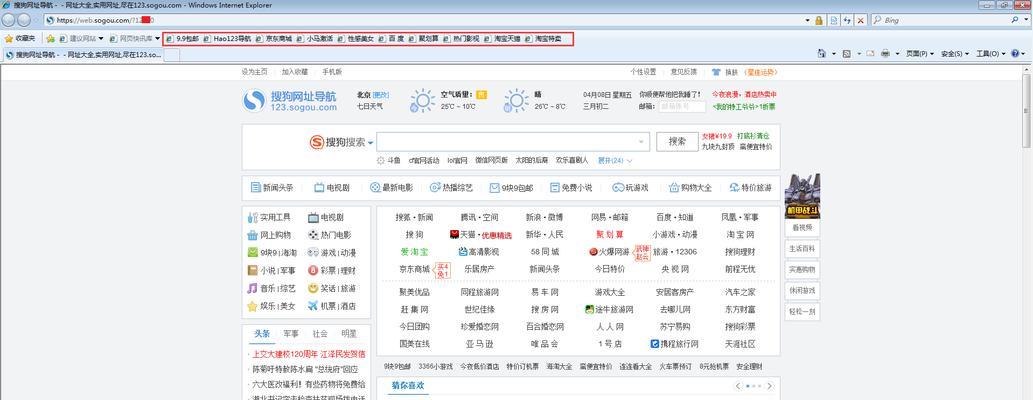The width and height of the screenshot is (1033, 400).
Task: Expand the 网页快讯库 dropdown in favorites bar
Action: [x=157, y=39]
